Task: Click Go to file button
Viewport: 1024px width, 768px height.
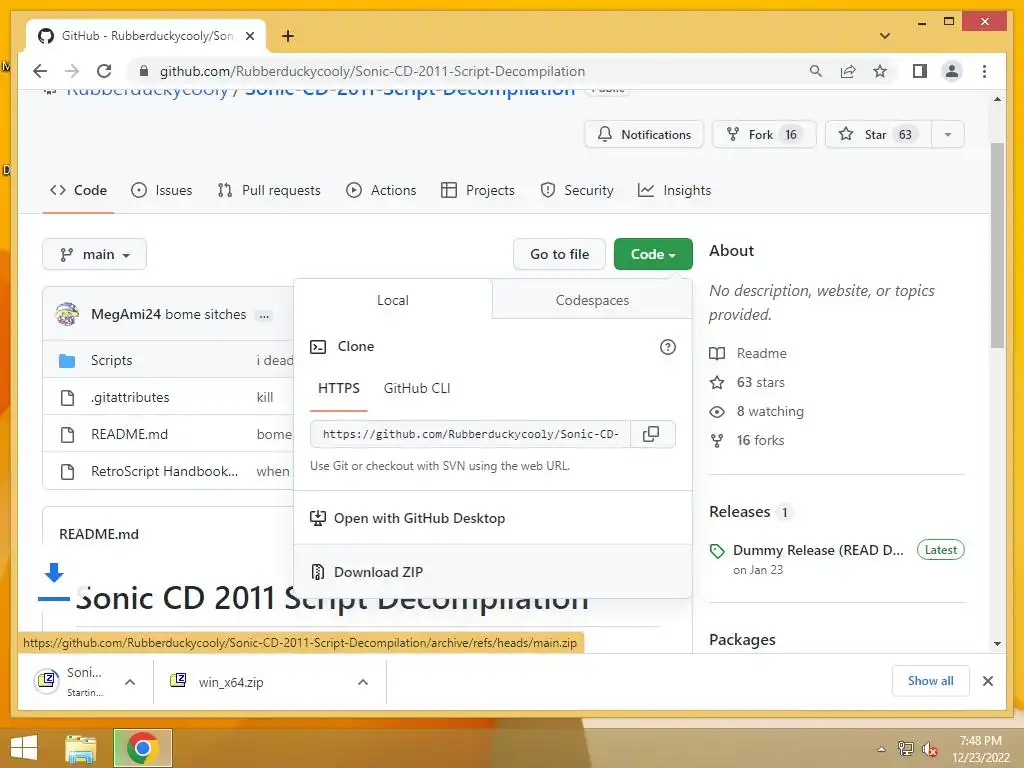Action: [x=560, y=254]
